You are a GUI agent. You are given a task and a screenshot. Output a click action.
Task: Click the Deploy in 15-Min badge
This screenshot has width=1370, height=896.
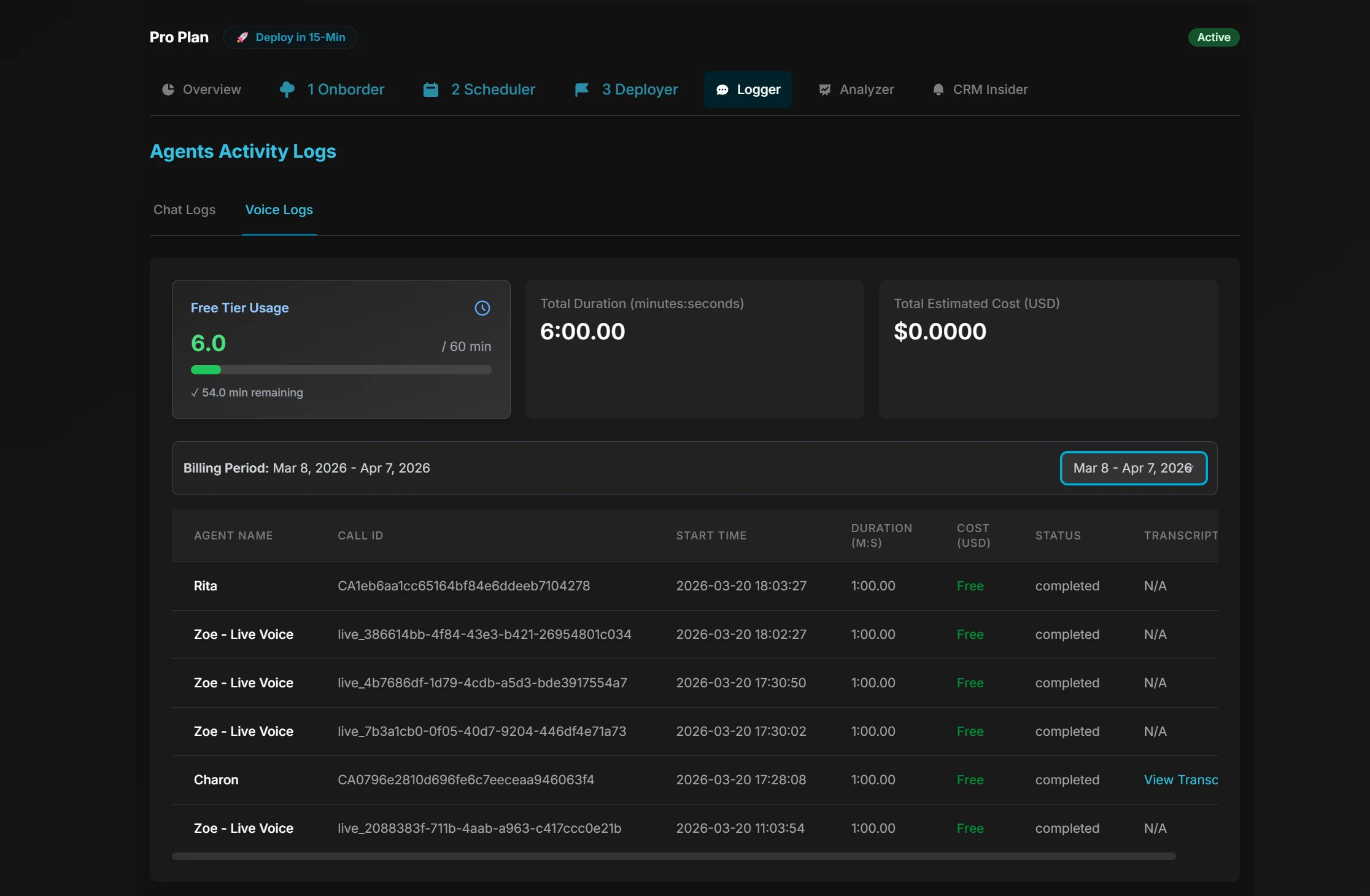(x=290, y=37)
